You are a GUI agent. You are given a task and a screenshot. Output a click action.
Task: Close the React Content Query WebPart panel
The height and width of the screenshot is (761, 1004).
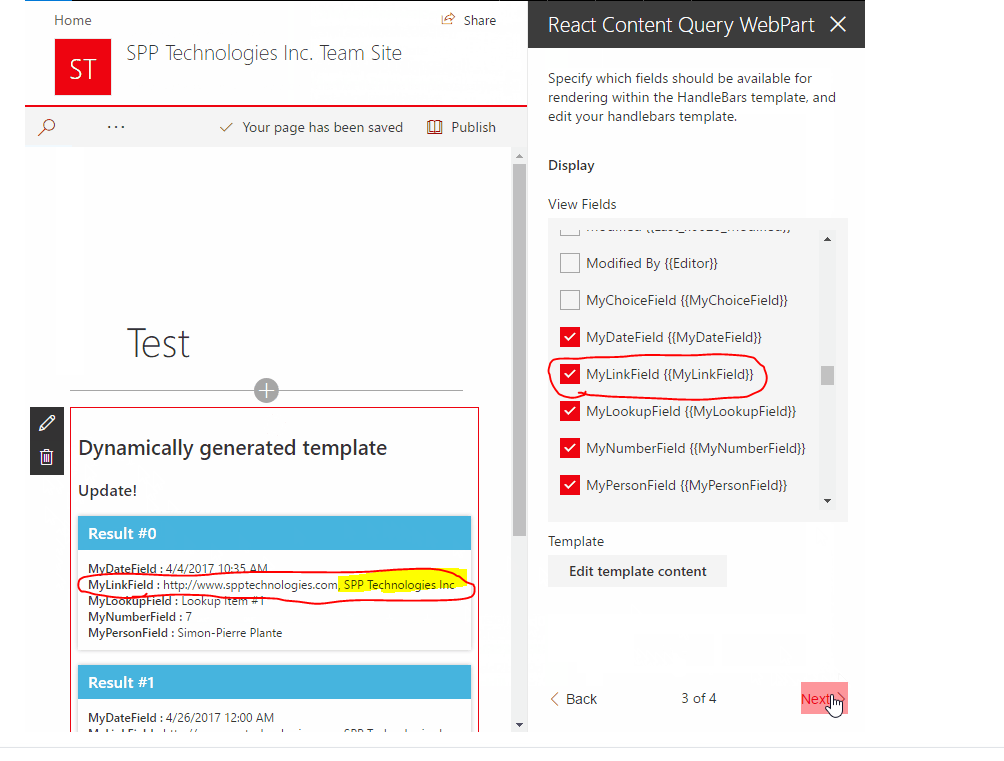point(838,24)
